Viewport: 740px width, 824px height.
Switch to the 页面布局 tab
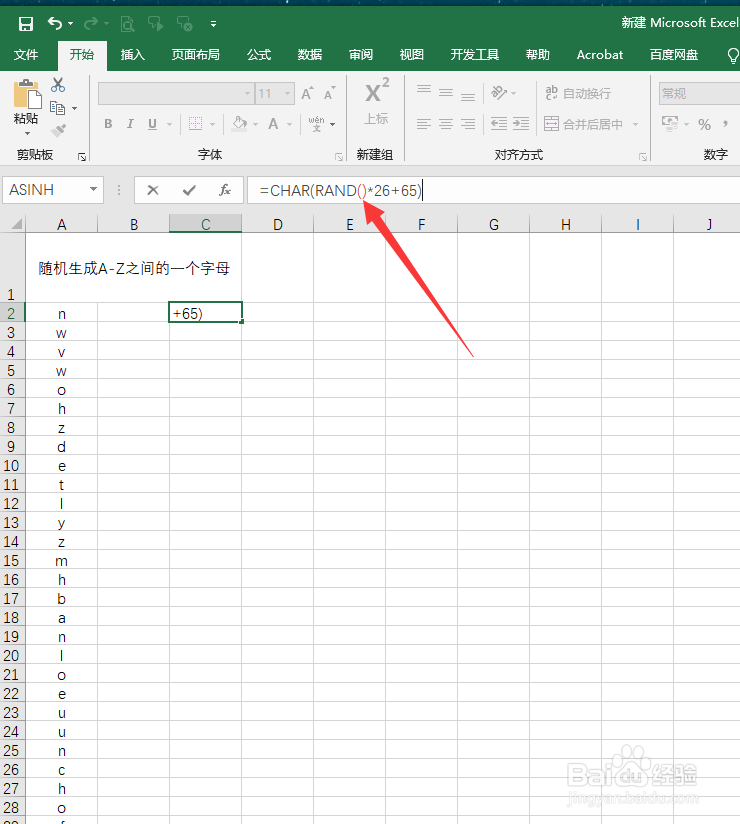tap(196, 55)
